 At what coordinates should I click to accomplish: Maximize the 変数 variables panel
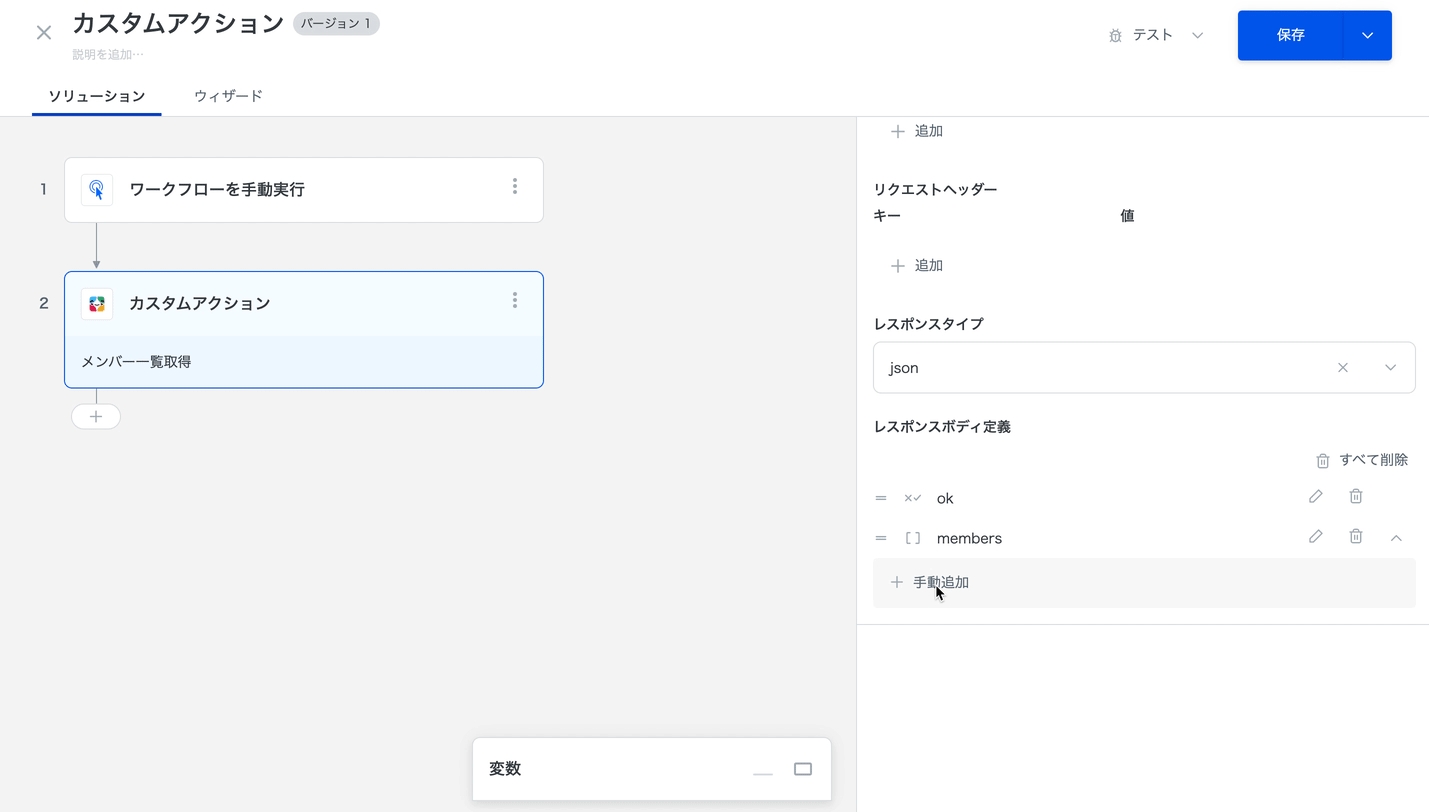click(x=803, y=769)
